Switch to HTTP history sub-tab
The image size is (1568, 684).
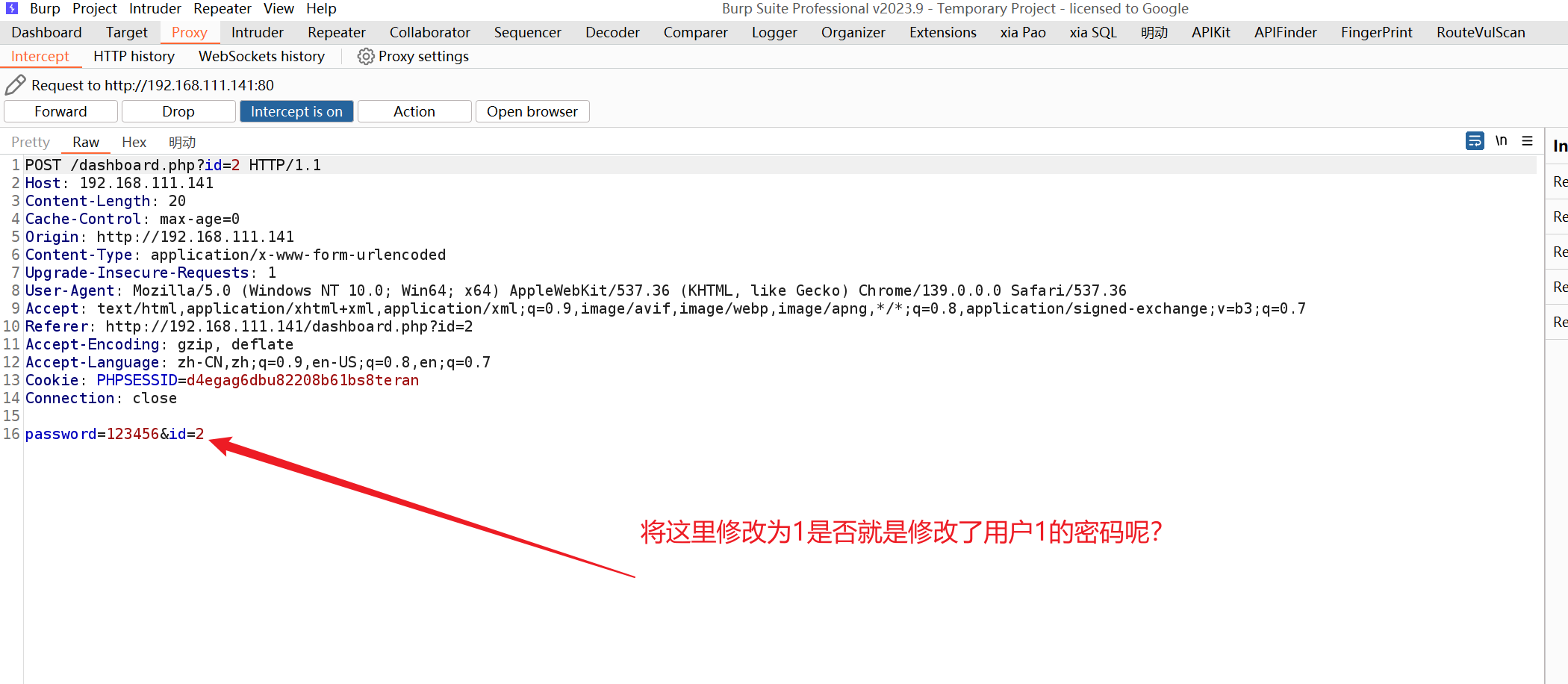tap(134, 57)
